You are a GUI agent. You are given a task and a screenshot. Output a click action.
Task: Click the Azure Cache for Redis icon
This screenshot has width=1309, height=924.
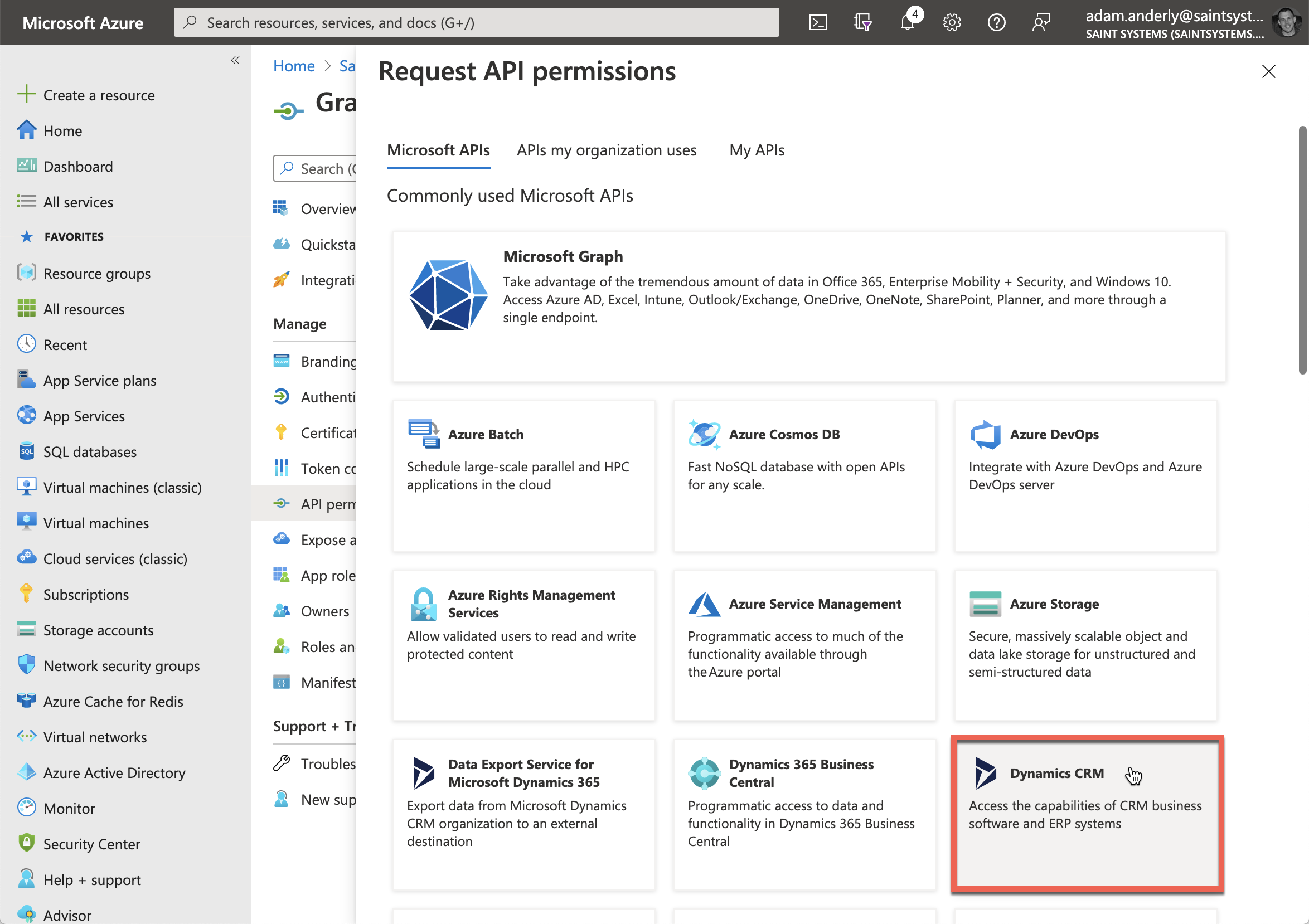tap(26, 701)
